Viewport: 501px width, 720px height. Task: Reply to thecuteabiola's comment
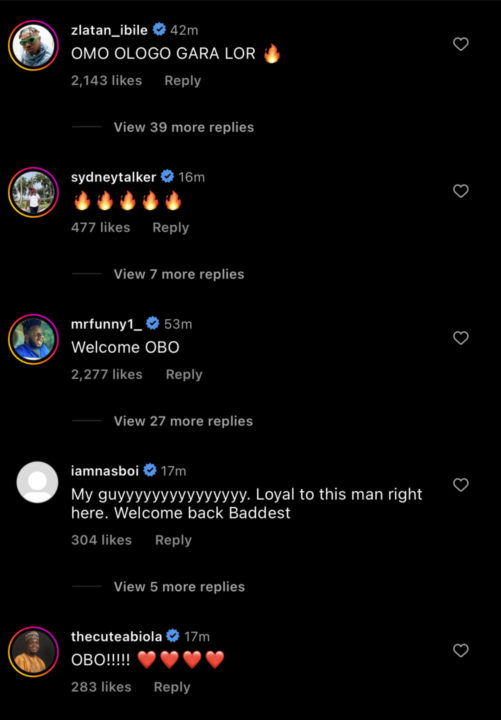coord(172,687)
